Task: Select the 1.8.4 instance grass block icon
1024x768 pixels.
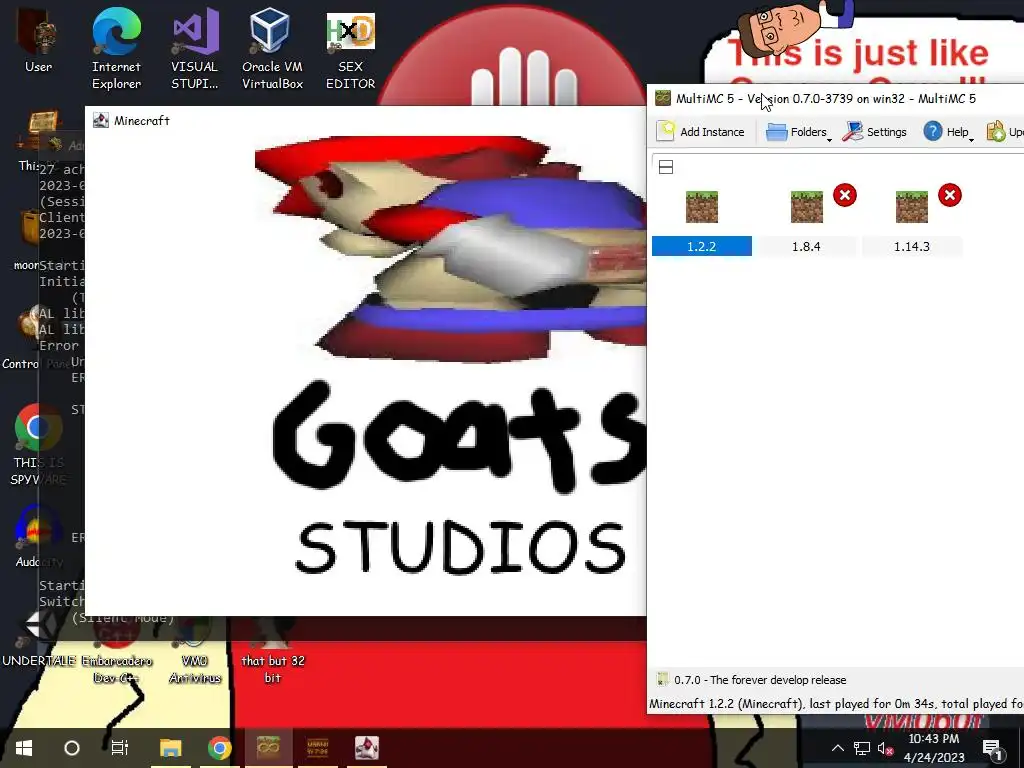Action: coord(807,206)
